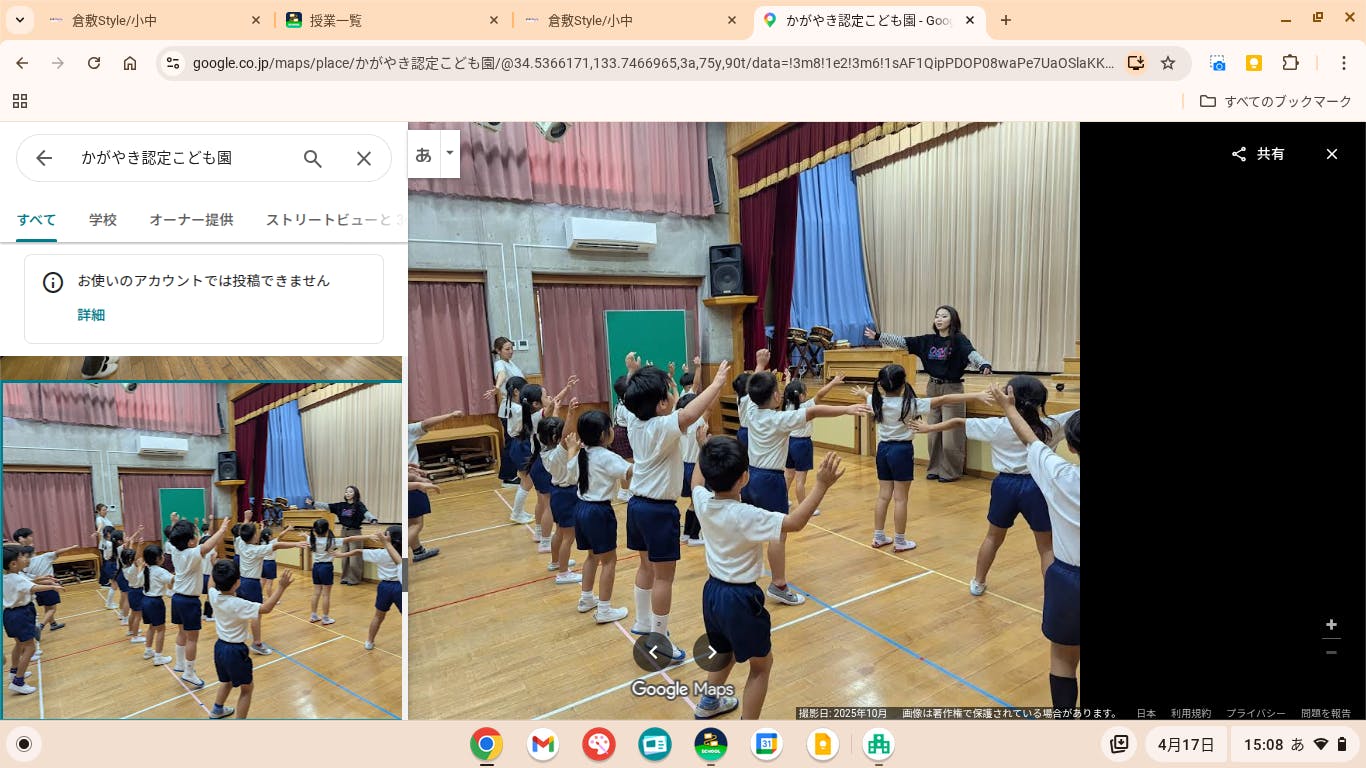Select the gym class photo thumbnail
The height and width of the screenshot is (768, 1366).
[x=201, y=550]
